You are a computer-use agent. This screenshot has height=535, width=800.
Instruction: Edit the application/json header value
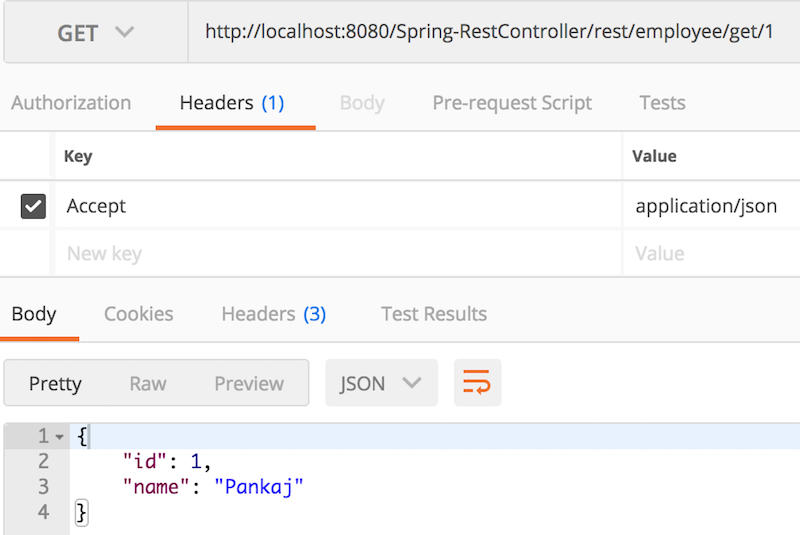point(712,206)
